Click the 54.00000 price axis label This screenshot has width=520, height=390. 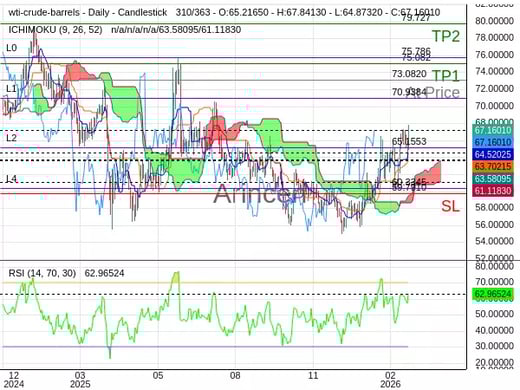[494, 241]
